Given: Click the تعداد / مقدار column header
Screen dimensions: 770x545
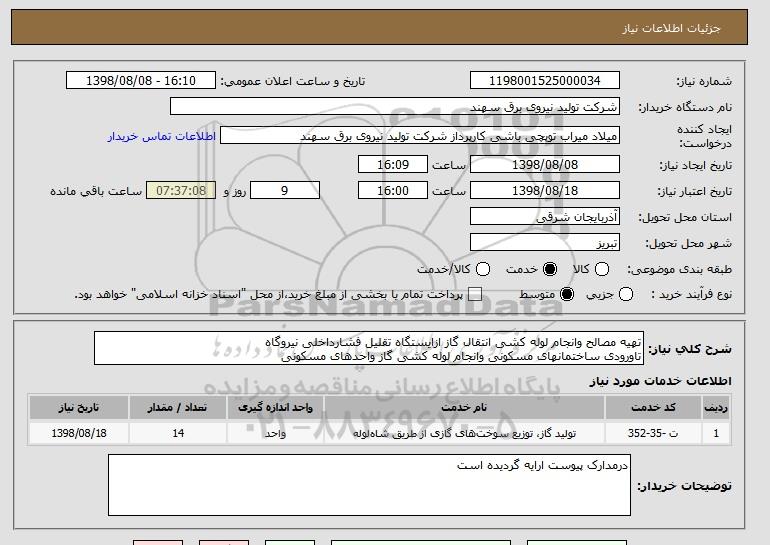Looking at the screenshot, I should tap(178, 408).
